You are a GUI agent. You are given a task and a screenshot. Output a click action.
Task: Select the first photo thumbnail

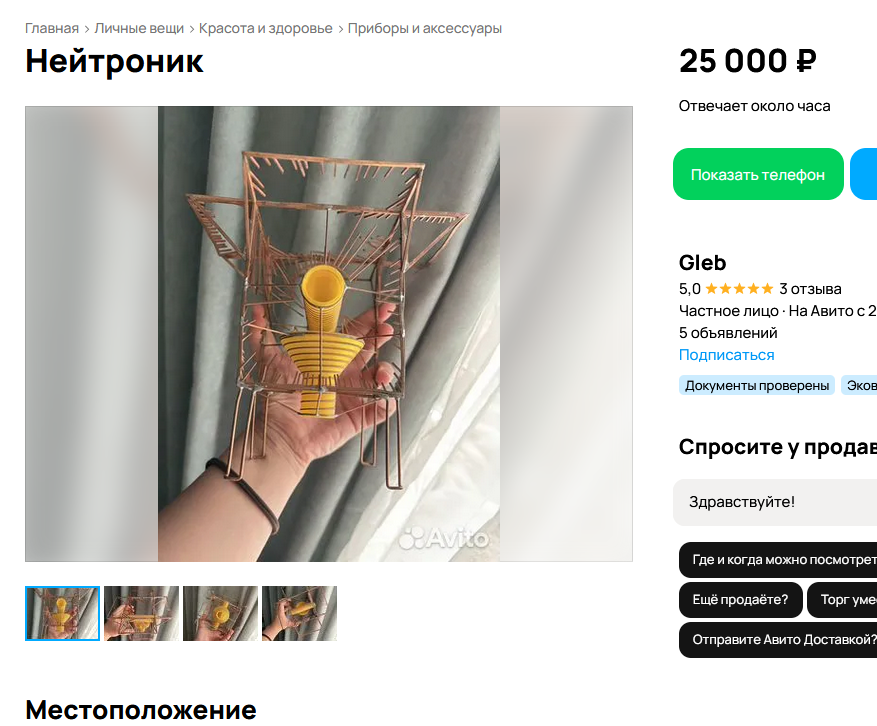click(63, 613)
